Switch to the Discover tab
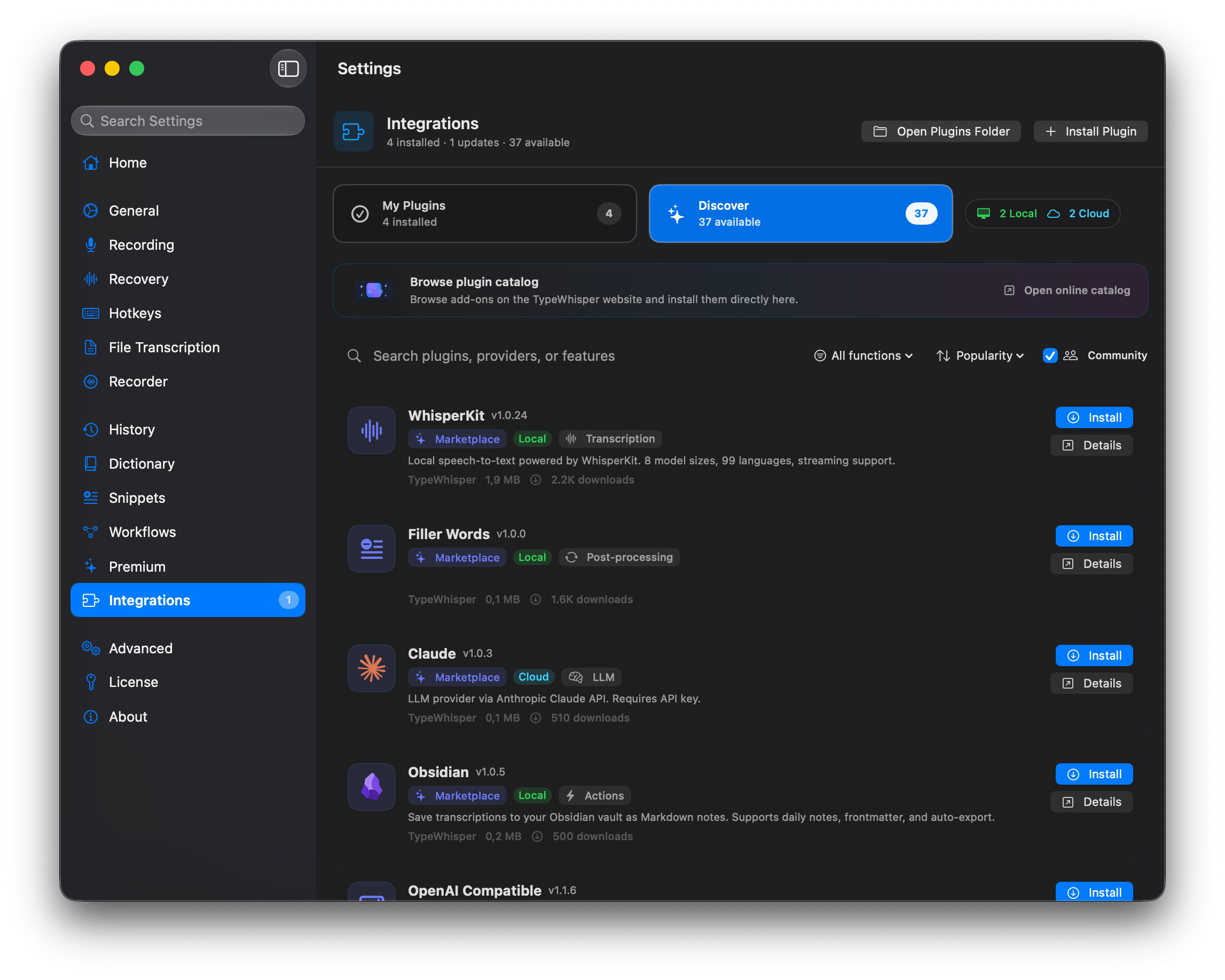Viewport: 1225px width, 980px height. click(x=800, y=214)
